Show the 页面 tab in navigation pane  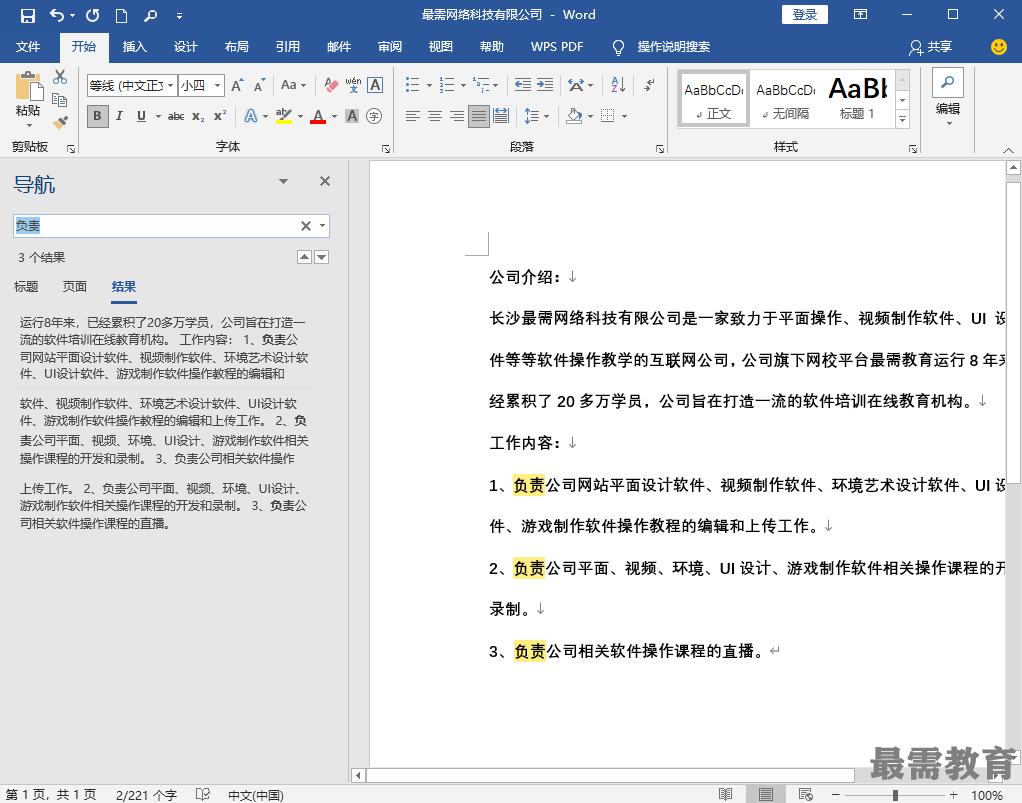click(75, 287)
